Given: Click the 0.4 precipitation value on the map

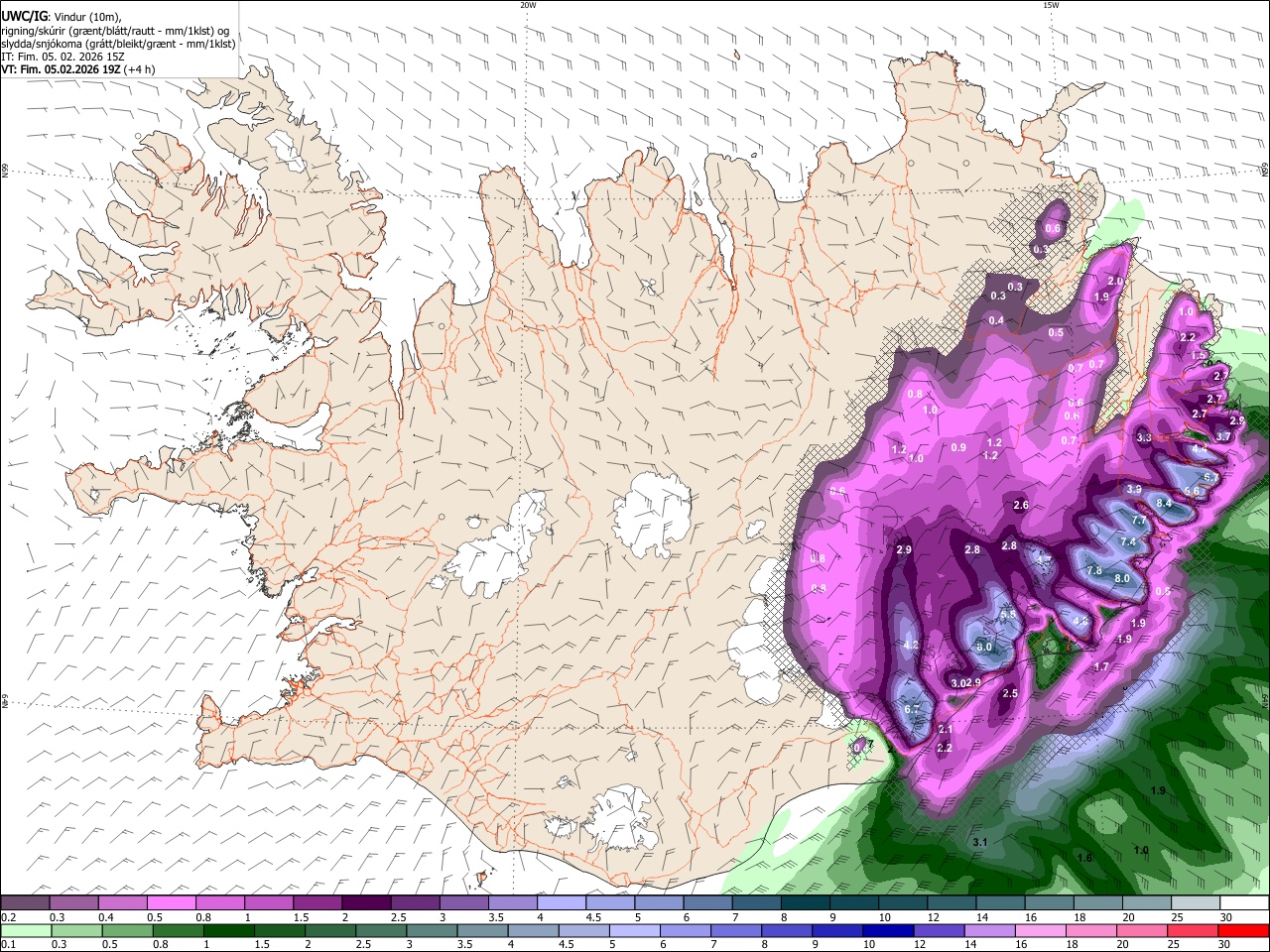Looking at the screenshot, I should pos(996,320).
